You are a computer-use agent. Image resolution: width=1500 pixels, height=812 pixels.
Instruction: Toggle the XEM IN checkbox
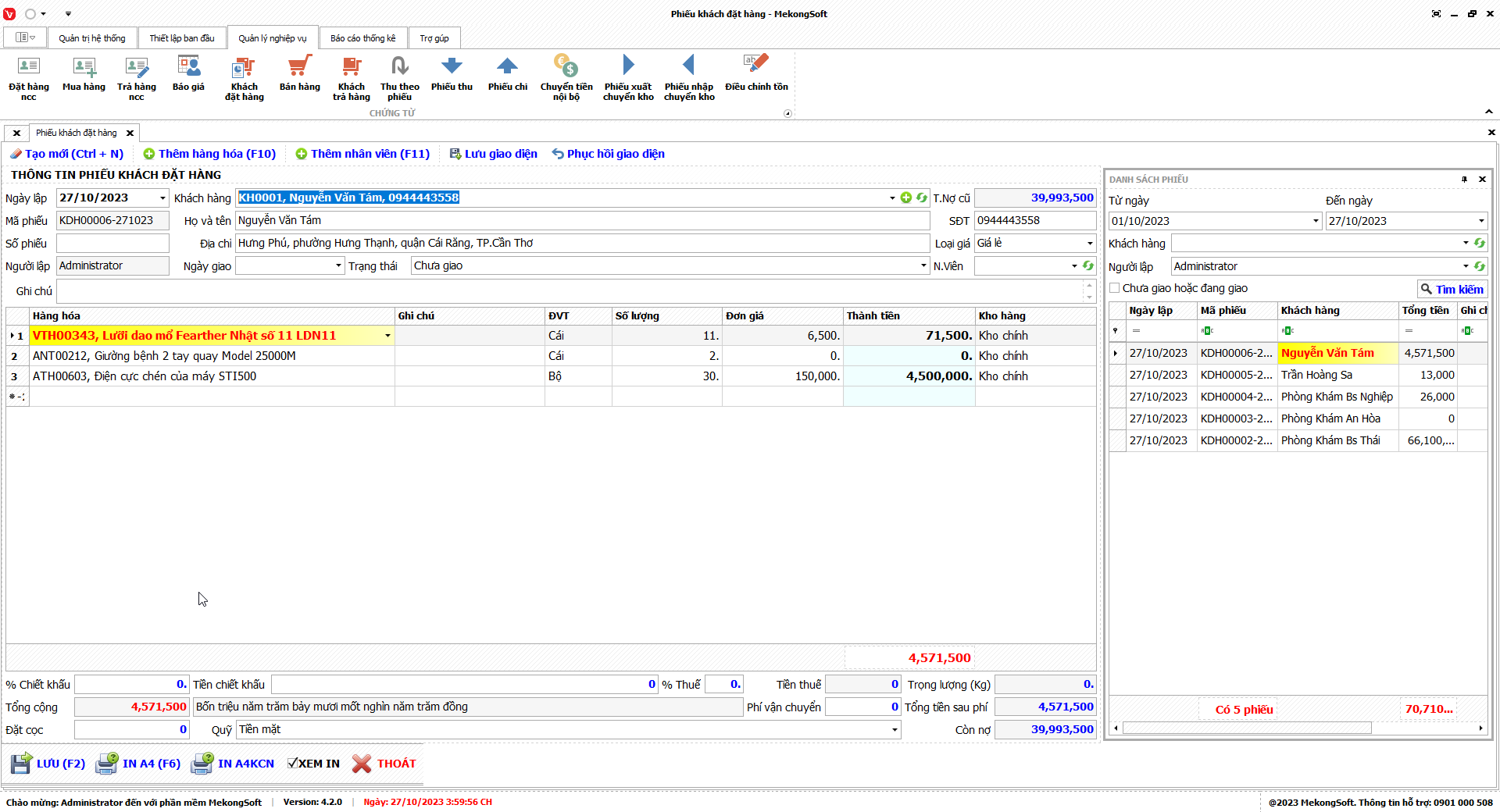pyautogui.click(x=293, y=764)
